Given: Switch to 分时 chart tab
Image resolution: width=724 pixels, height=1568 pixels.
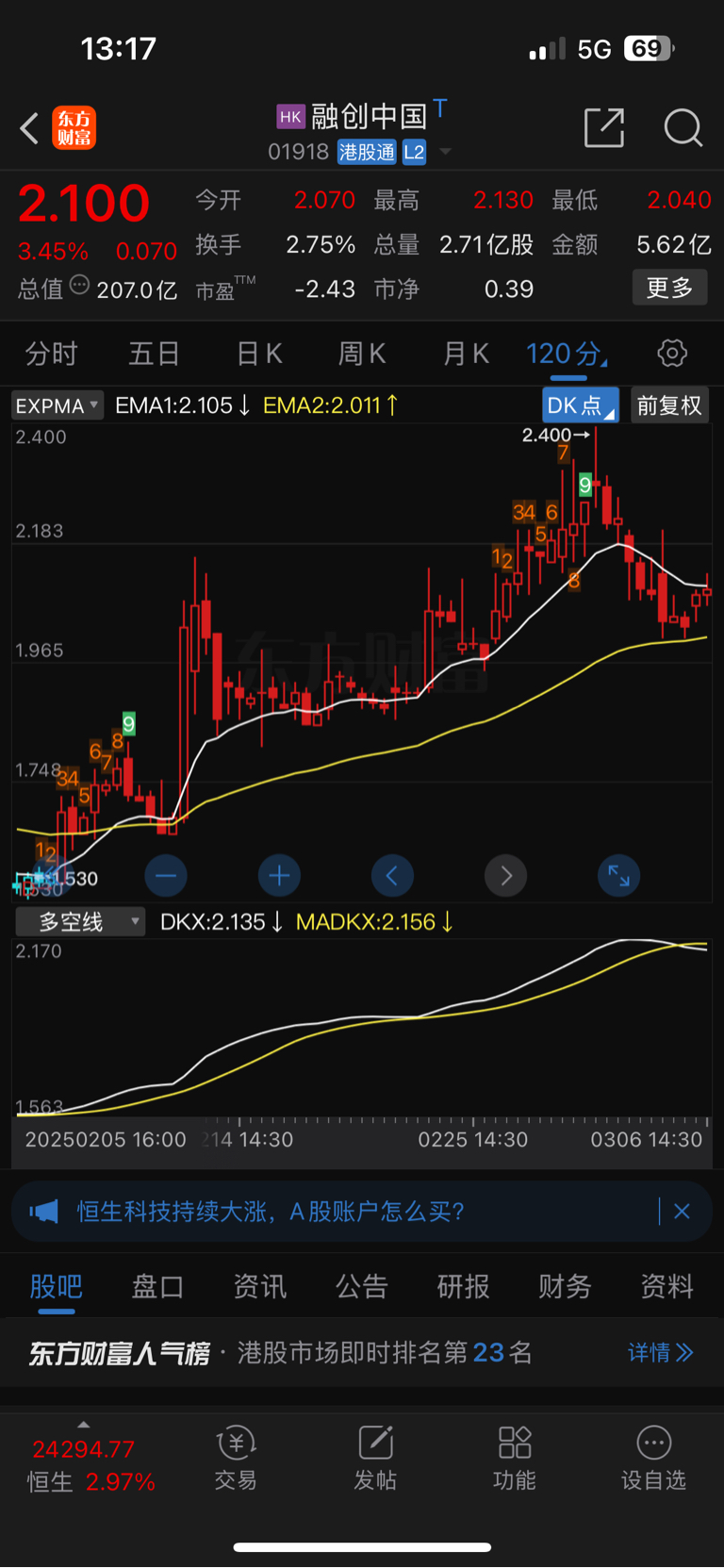Looking at the screenshot, I should tap(51, 354).
